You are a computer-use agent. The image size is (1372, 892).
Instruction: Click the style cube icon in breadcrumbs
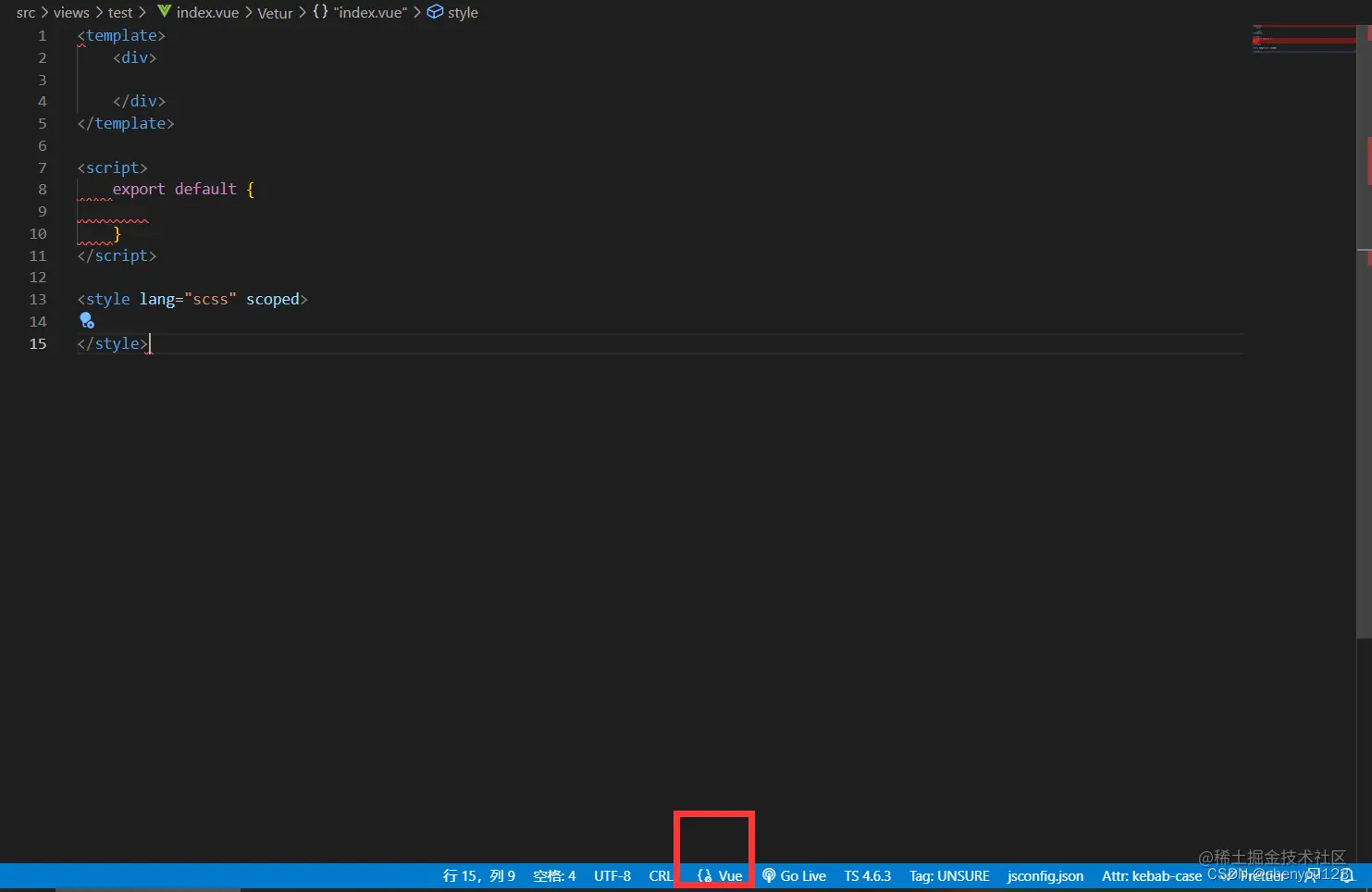[435, 12]
